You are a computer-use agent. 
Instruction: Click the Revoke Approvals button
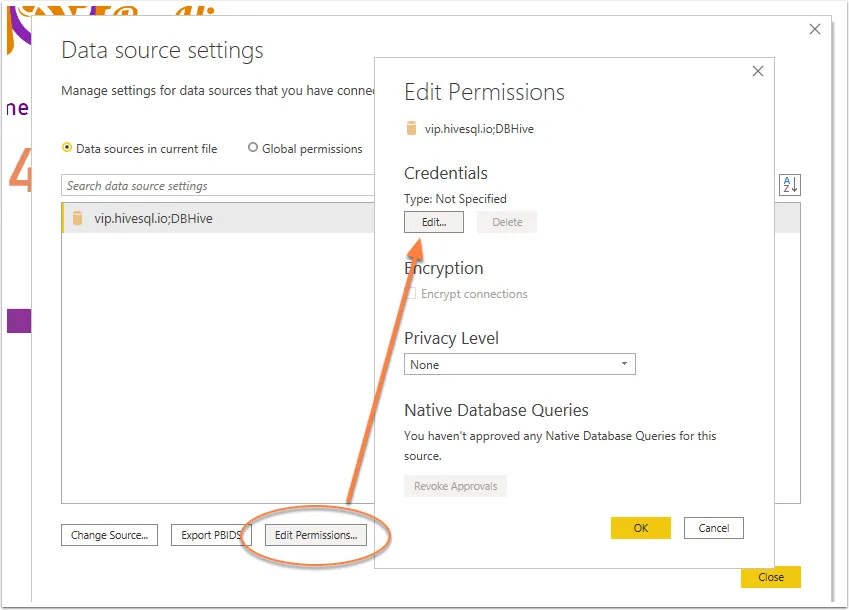tap(455, 486)
